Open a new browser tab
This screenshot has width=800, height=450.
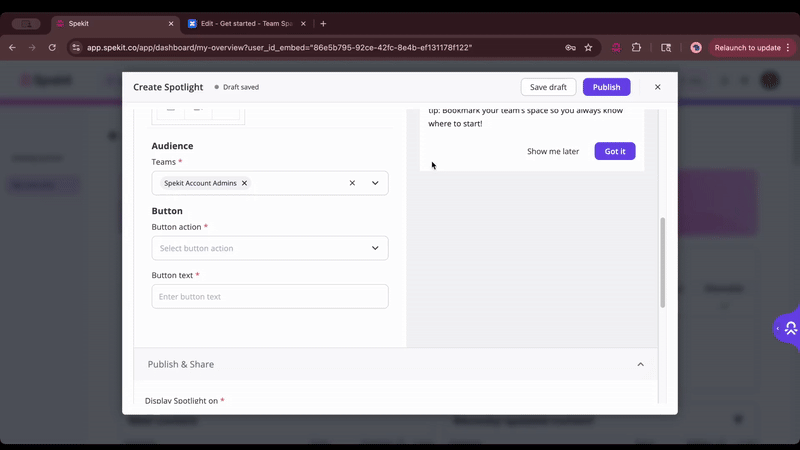323,23
